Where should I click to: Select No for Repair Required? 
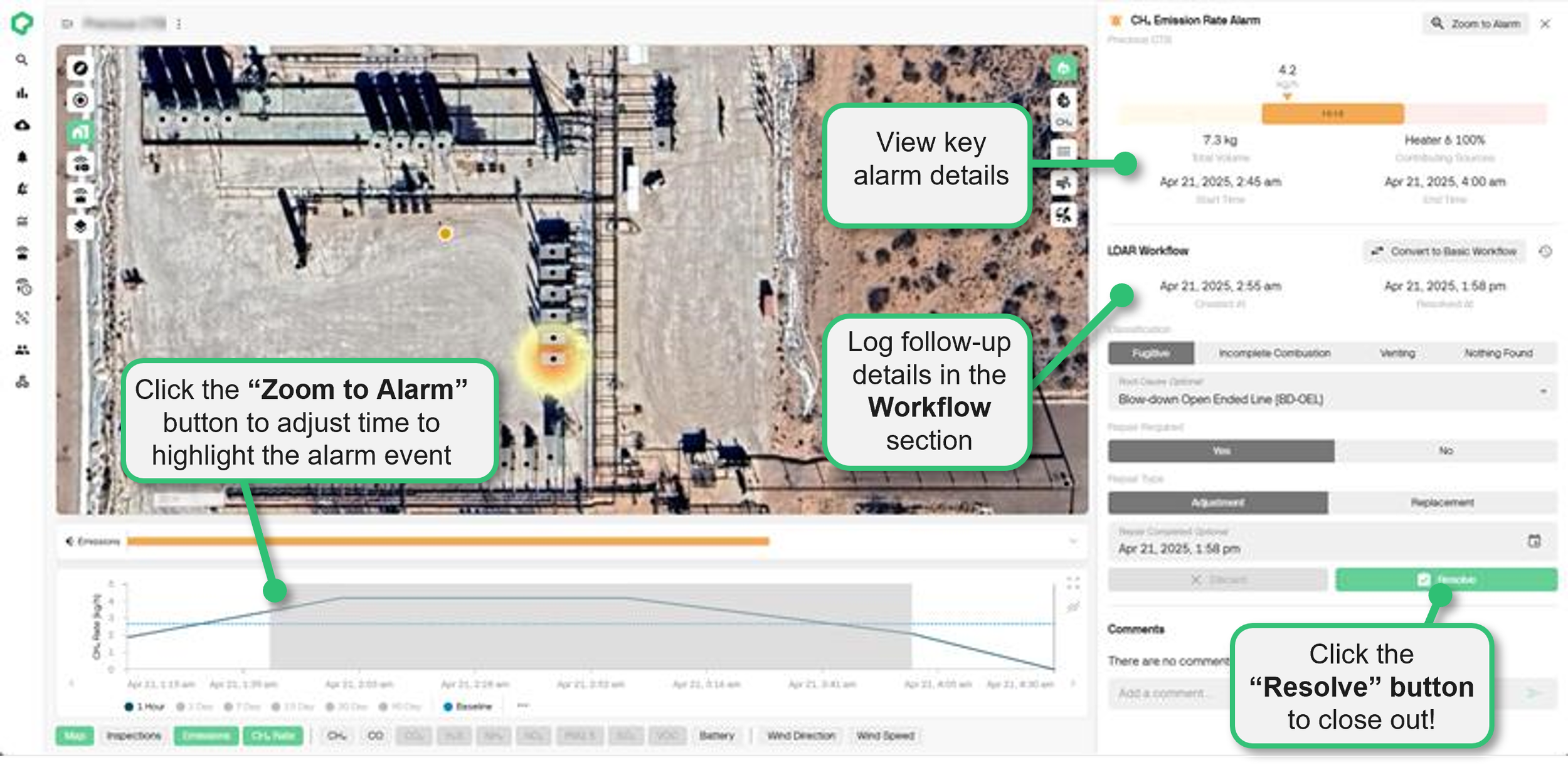pos(1445,451)
